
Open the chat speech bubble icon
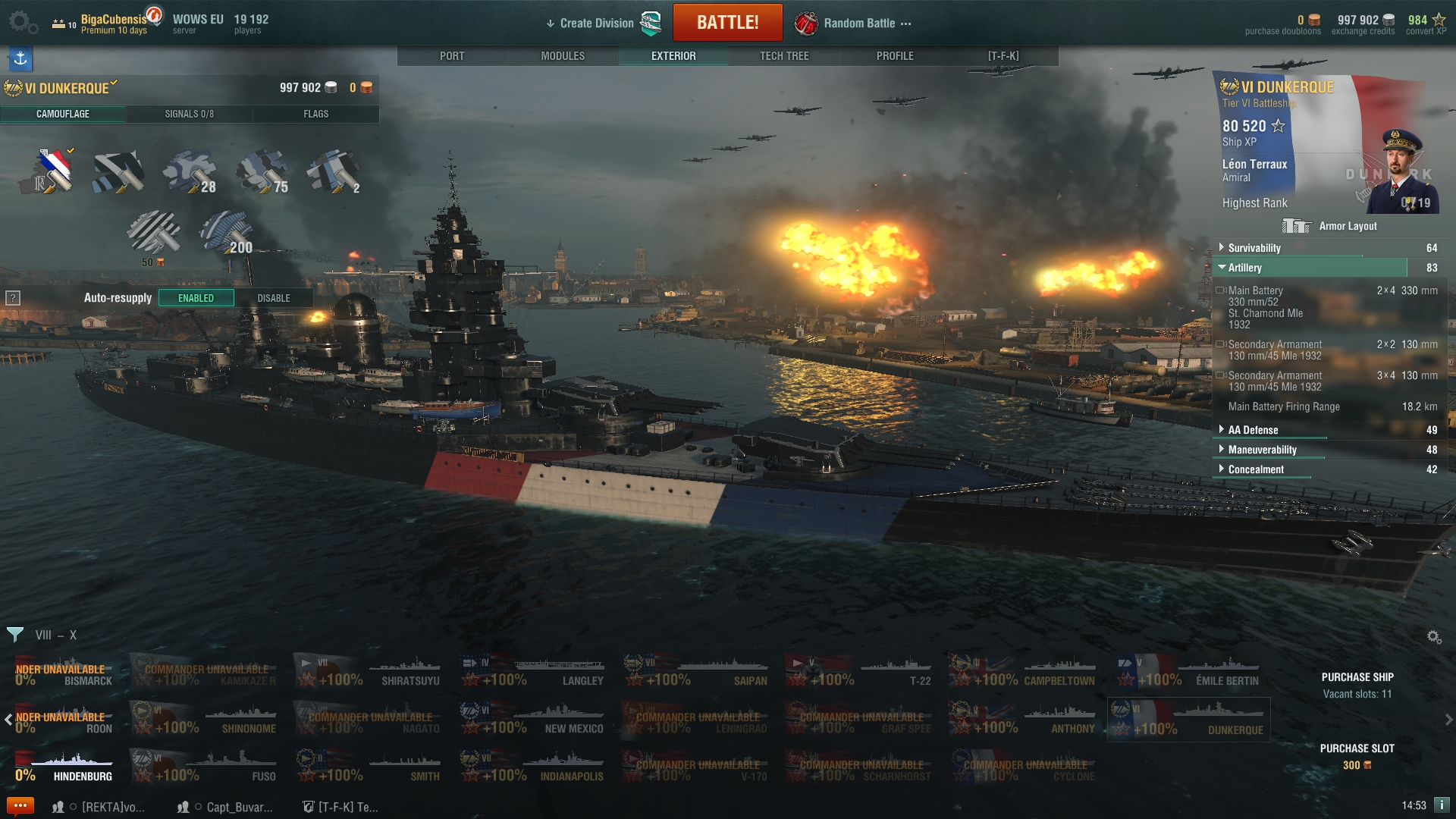pyautogui.click(x=20, y=806)
